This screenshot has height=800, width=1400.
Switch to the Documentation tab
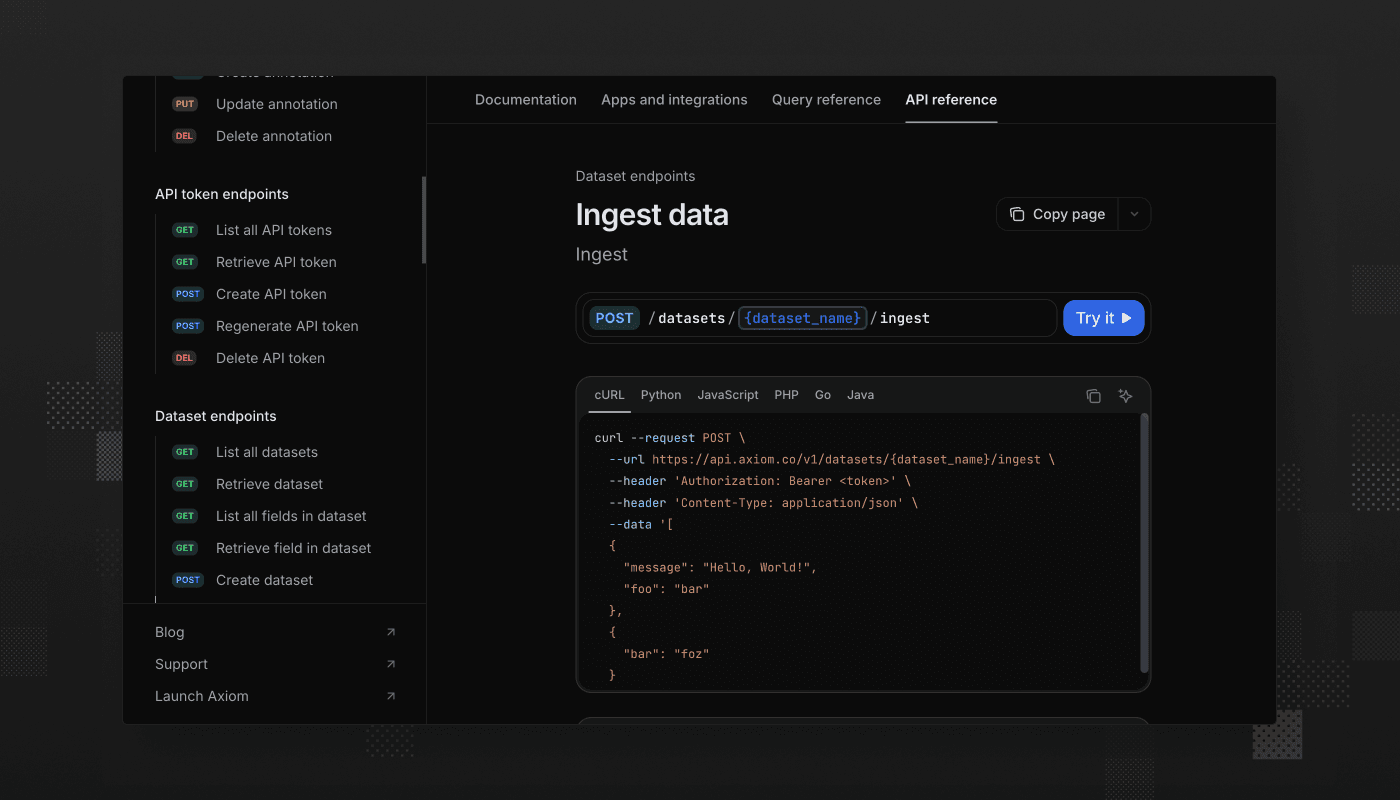click(526, 99)
